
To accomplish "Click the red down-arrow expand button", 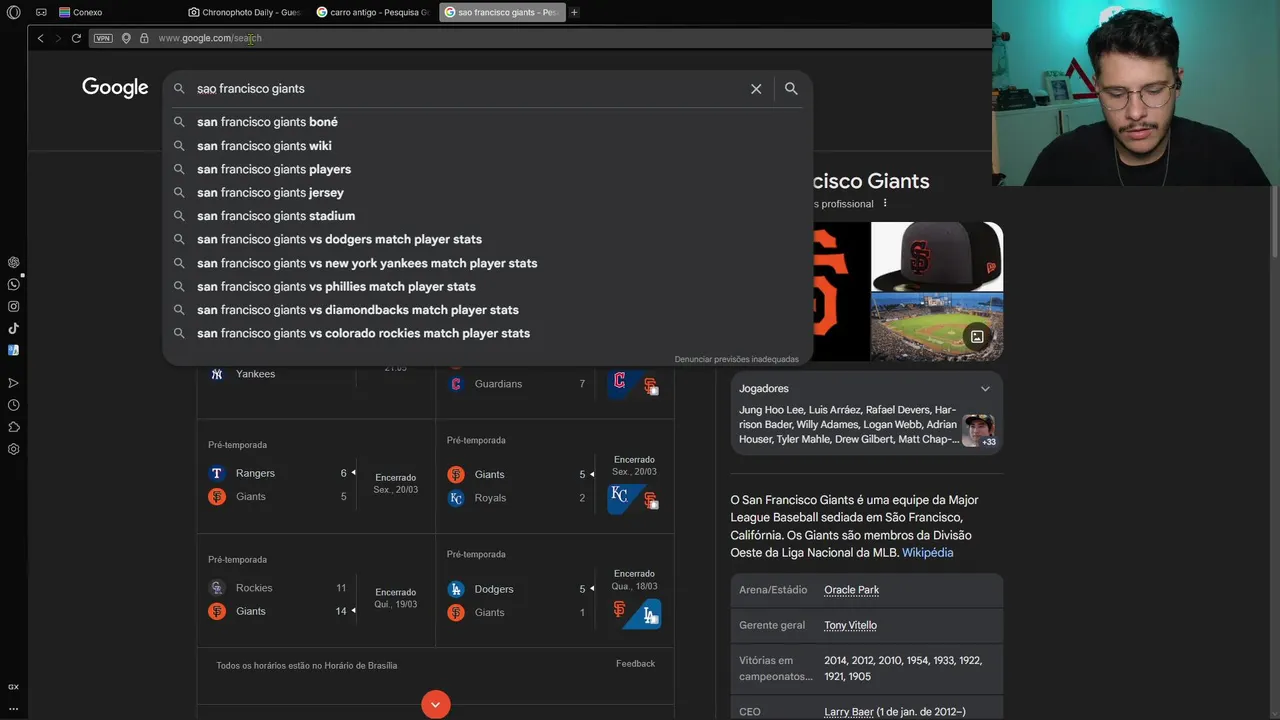I will click(x=435, y=704).
